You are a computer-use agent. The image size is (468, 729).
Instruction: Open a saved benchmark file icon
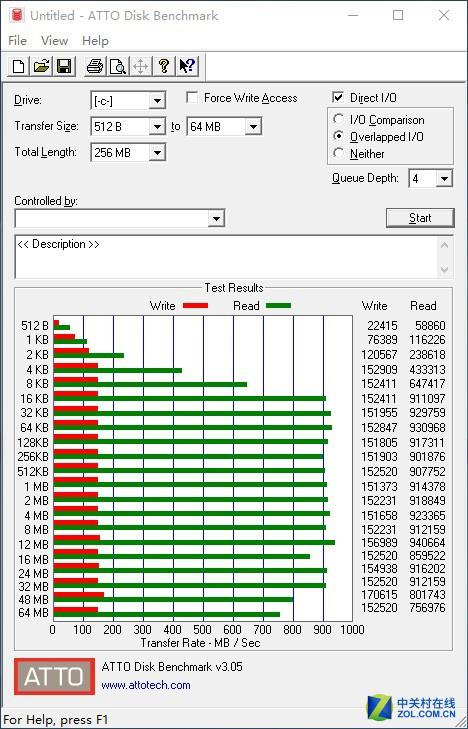(x=41, y=66)
